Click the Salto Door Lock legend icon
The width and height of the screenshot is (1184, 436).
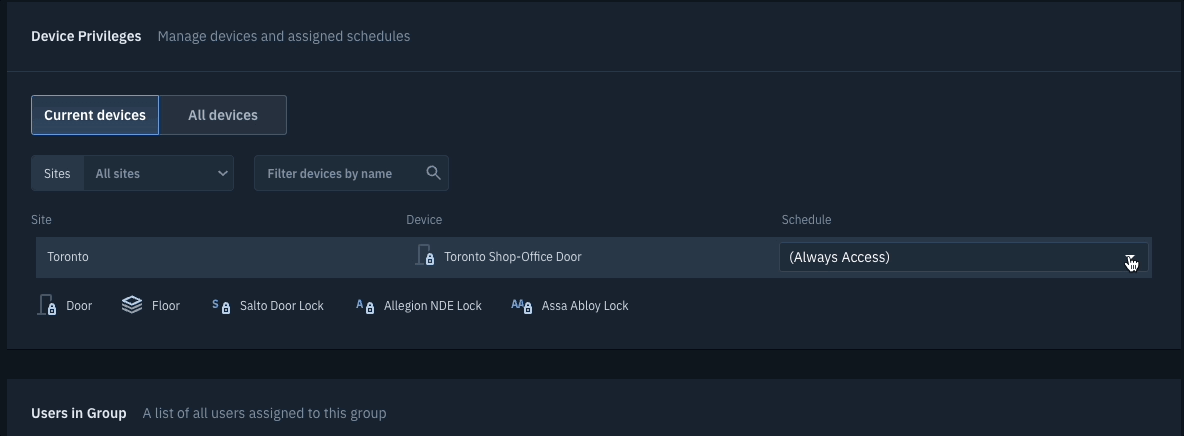[x=221, y=305]
